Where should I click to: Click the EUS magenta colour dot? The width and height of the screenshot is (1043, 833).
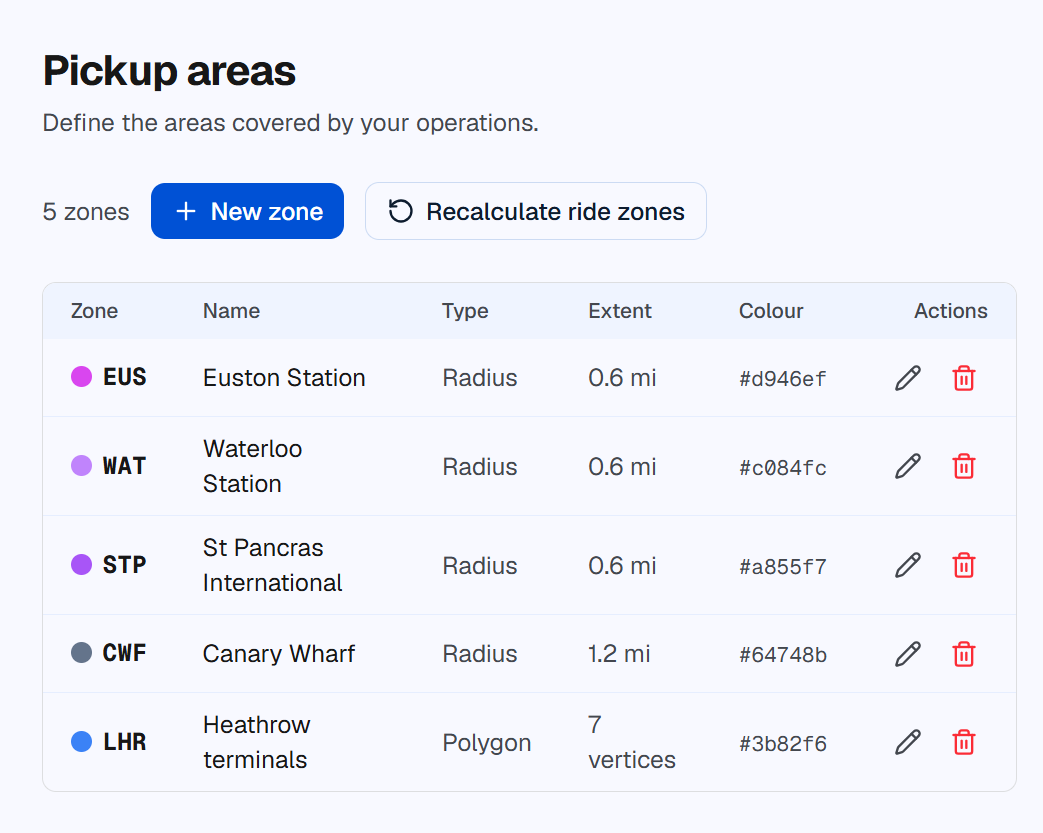point(81,377)
